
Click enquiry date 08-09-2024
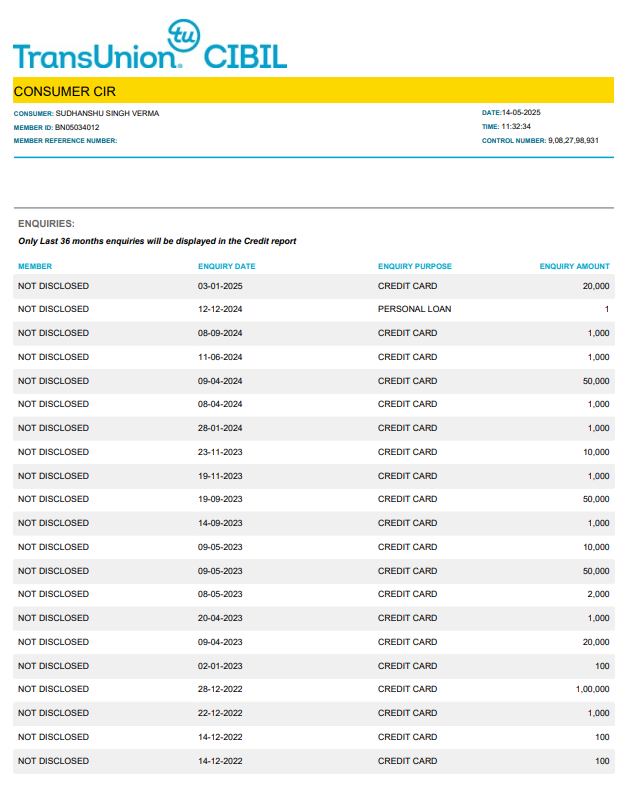(x=220, y=333)
